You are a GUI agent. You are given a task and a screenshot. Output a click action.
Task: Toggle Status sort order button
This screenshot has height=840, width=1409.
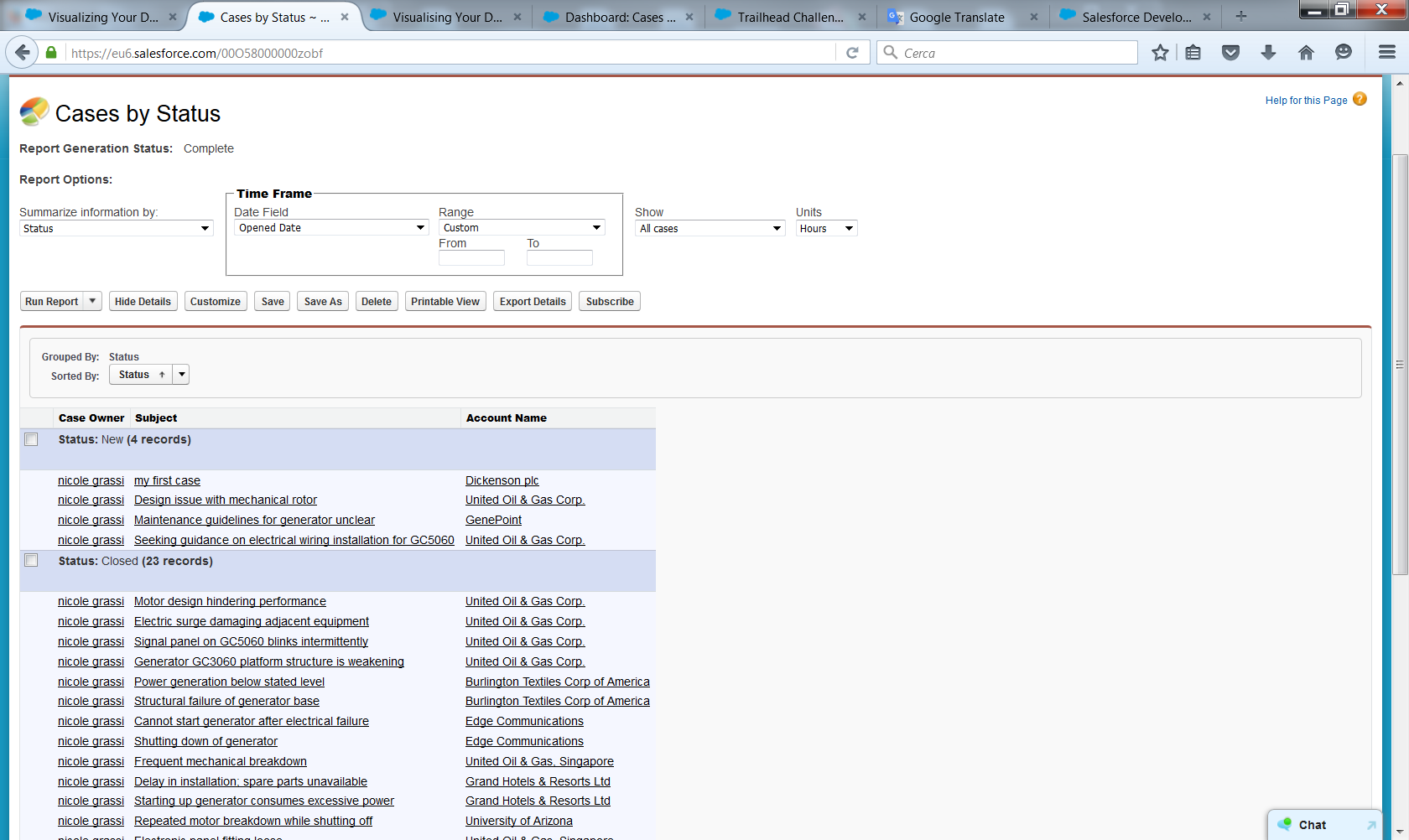pyautogui.click(x=141, y=375)
